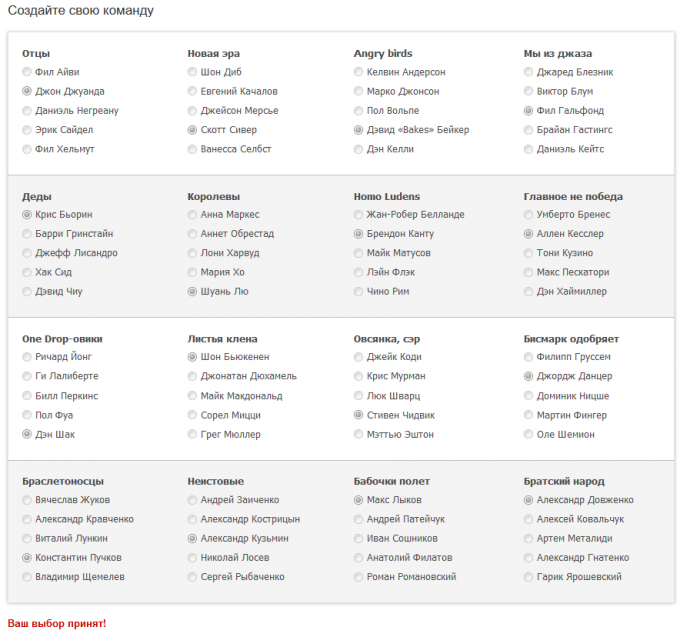Screen dimensions: 700x637
Task: Choose Вячеслав Жуков radio button
Action: 27,500
